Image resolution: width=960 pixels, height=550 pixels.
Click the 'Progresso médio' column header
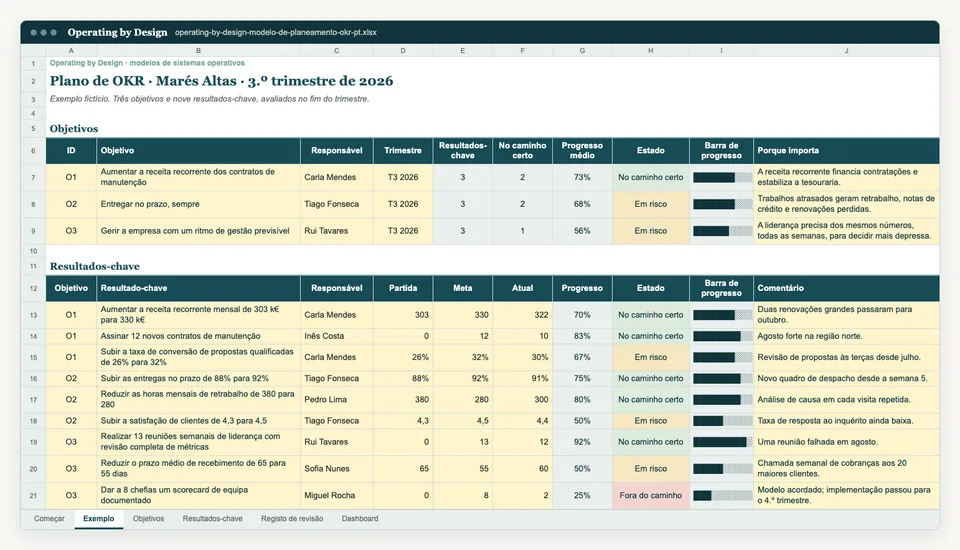tap(582, 151)
